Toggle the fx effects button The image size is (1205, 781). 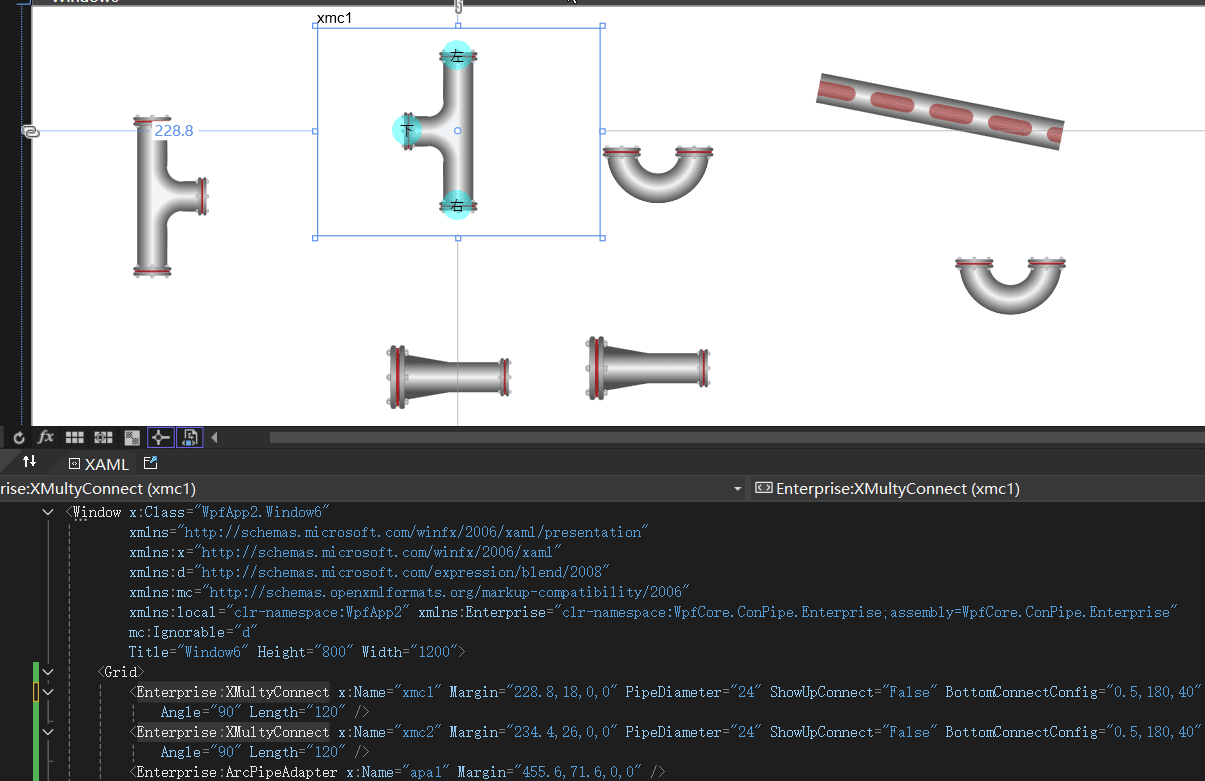pos(46,437)
